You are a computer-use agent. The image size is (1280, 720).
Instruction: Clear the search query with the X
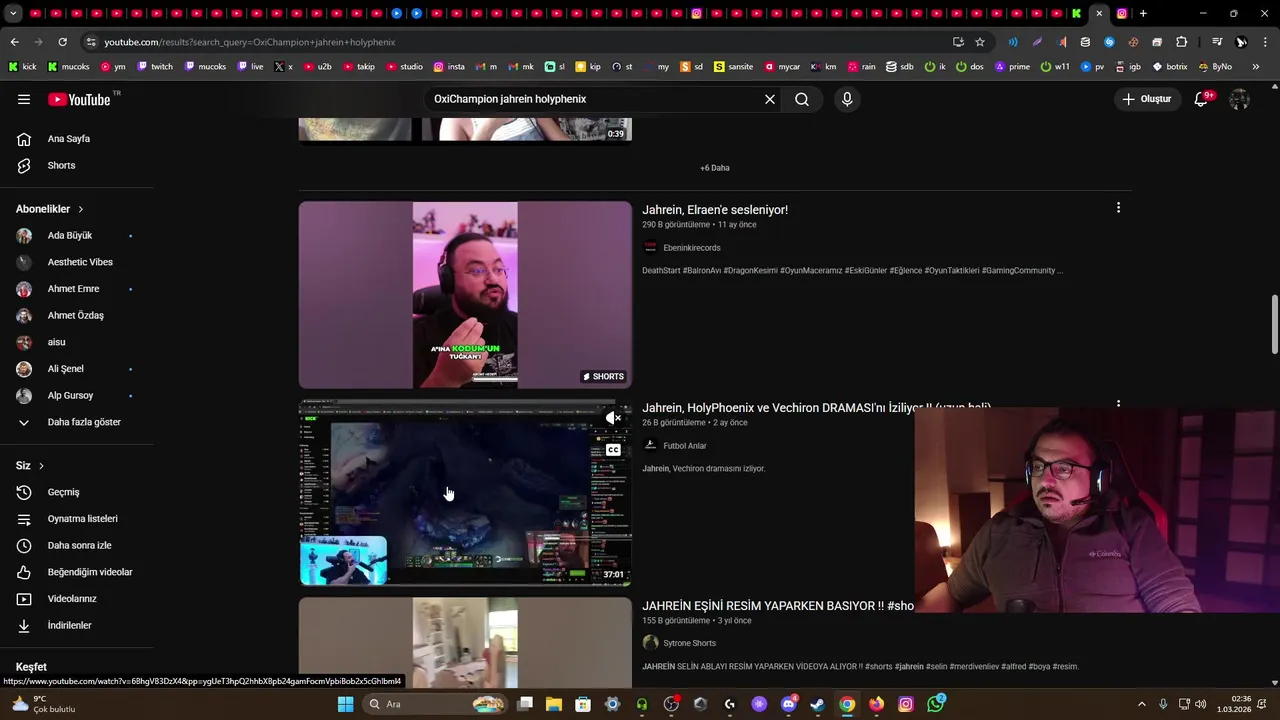770,99
